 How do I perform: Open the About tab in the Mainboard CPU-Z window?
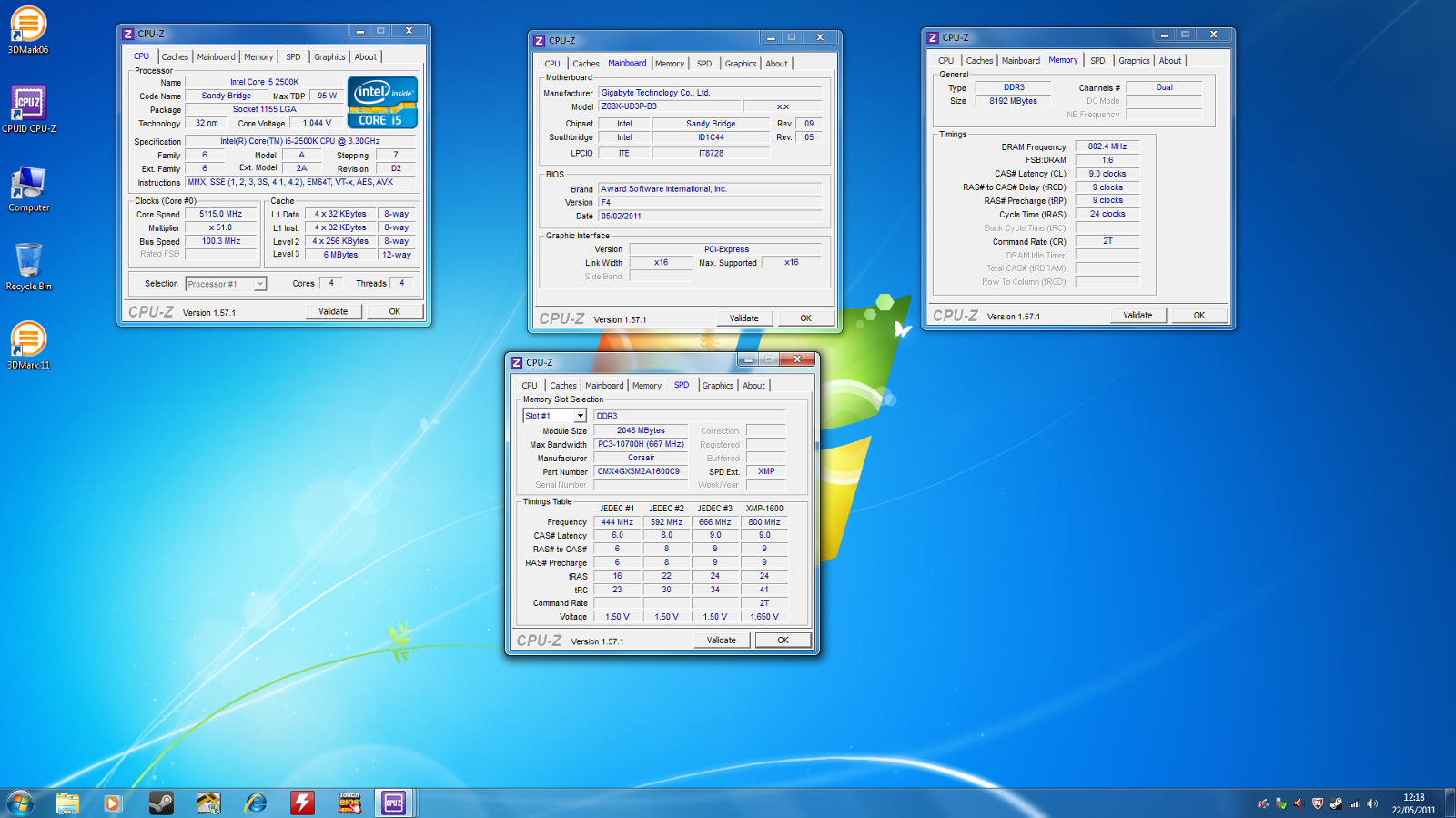click(776, 64)
